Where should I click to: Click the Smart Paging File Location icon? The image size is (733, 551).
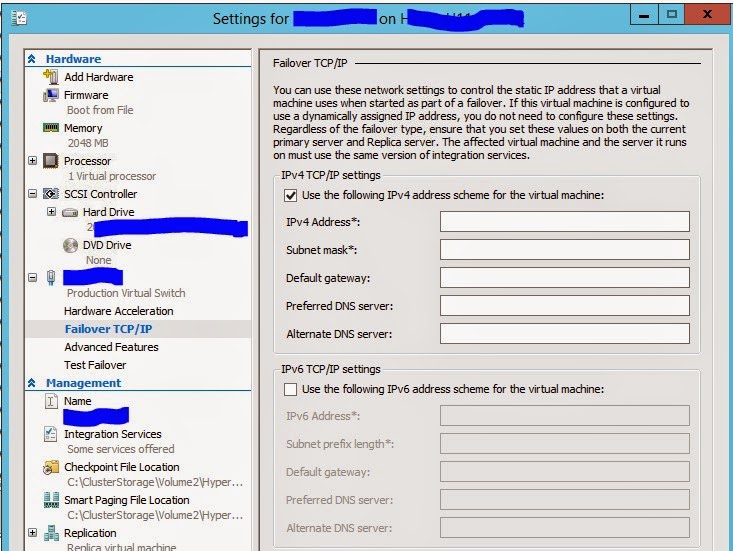click(x=51, y=500)
